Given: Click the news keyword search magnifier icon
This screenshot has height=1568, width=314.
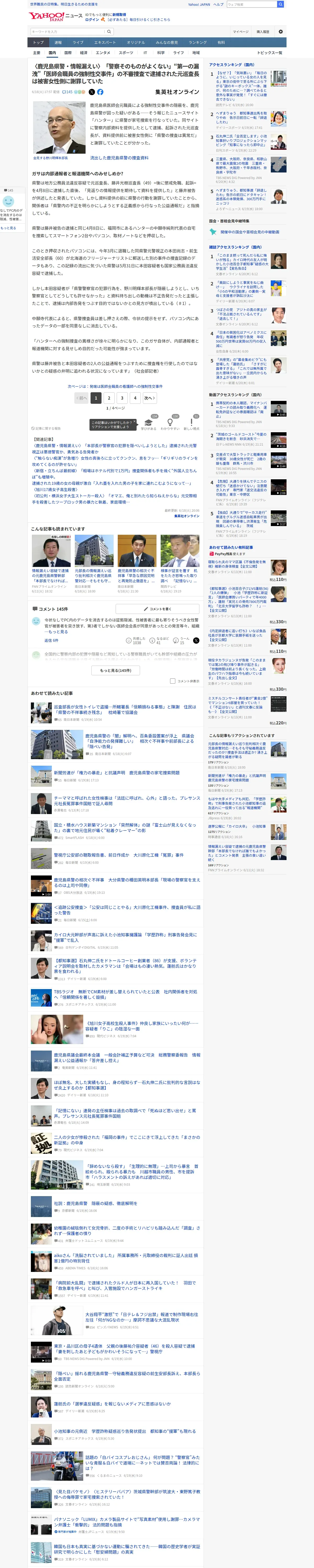Looking at the screenshot, I should coord(109,32).
